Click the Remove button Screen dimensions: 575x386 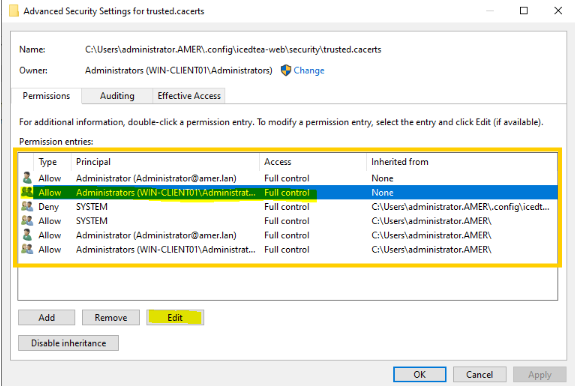[x=111, y=317]
